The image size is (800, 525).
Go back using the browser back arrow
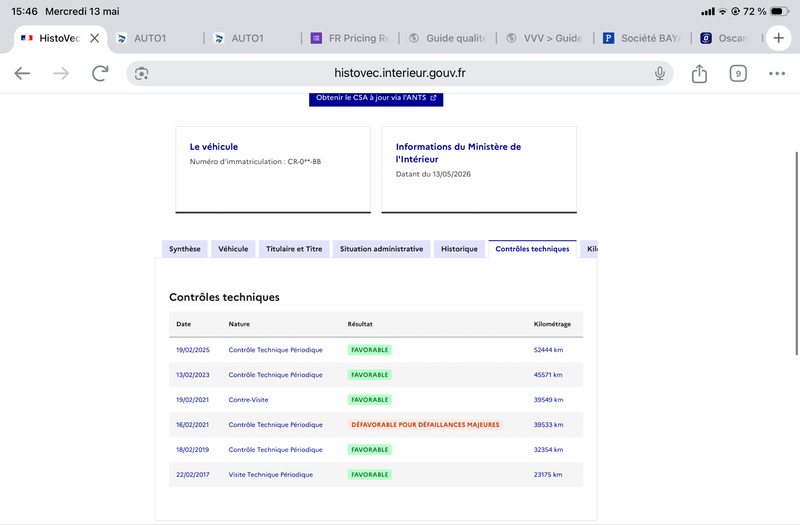[22, 73]
